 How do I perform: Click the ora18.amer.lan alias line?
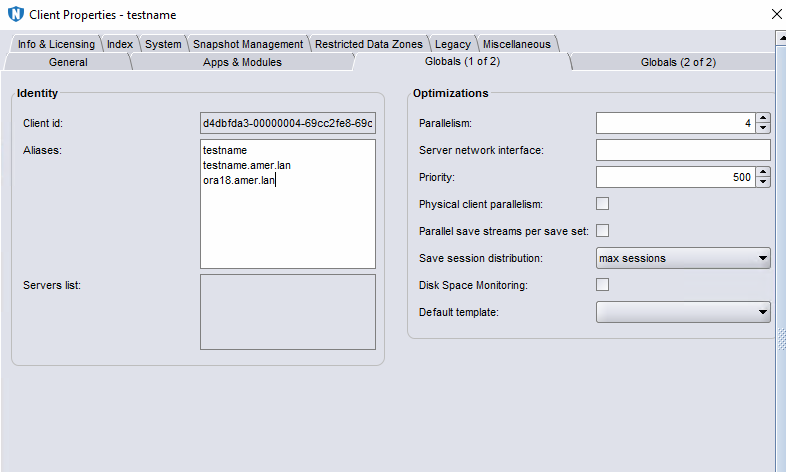point(239,180)
